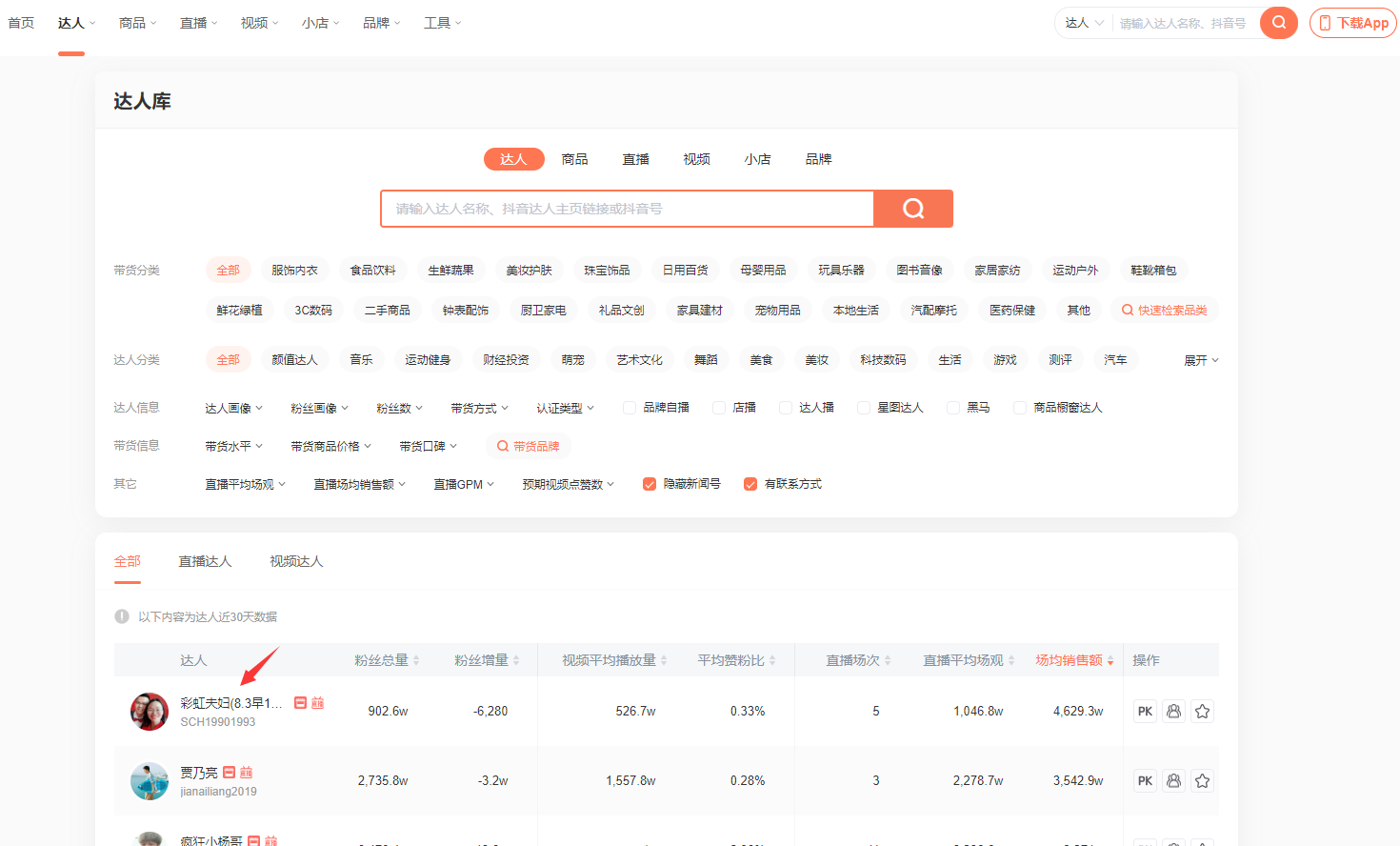Click the 下载App phone icon button
1400x846 pixels.
point(1352,23)
